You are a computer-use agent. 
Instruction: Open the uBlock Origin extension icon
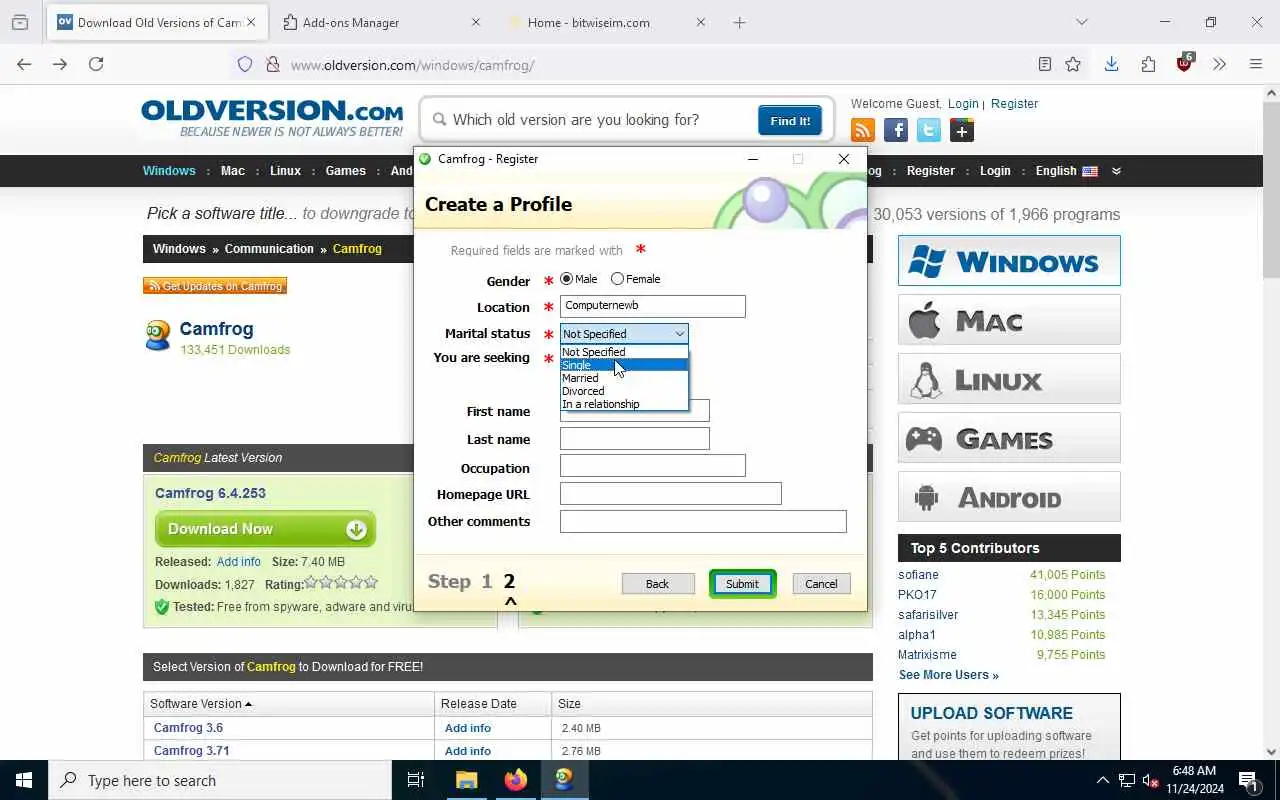(x=1185, y=63)
